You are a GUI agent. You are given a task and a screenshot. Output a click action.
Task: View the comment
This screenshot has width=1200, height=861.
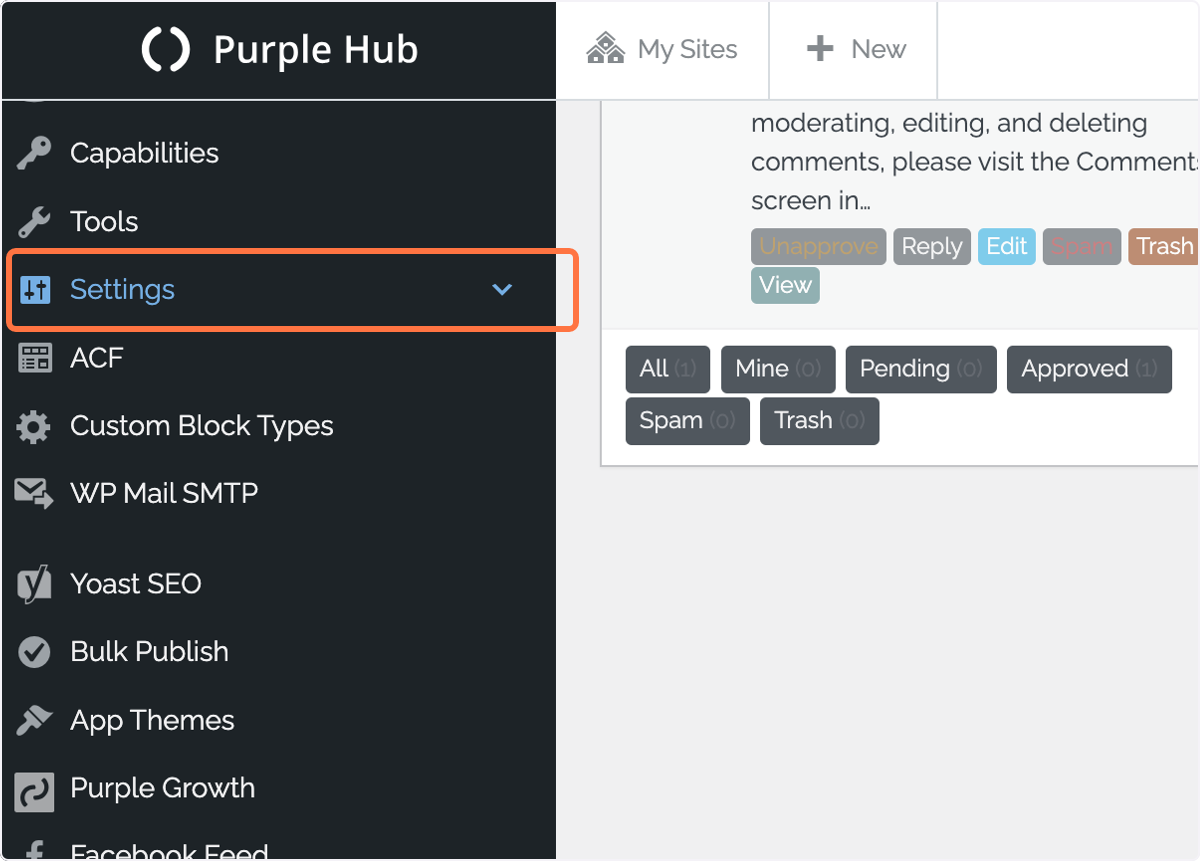(x=785, y=285)
